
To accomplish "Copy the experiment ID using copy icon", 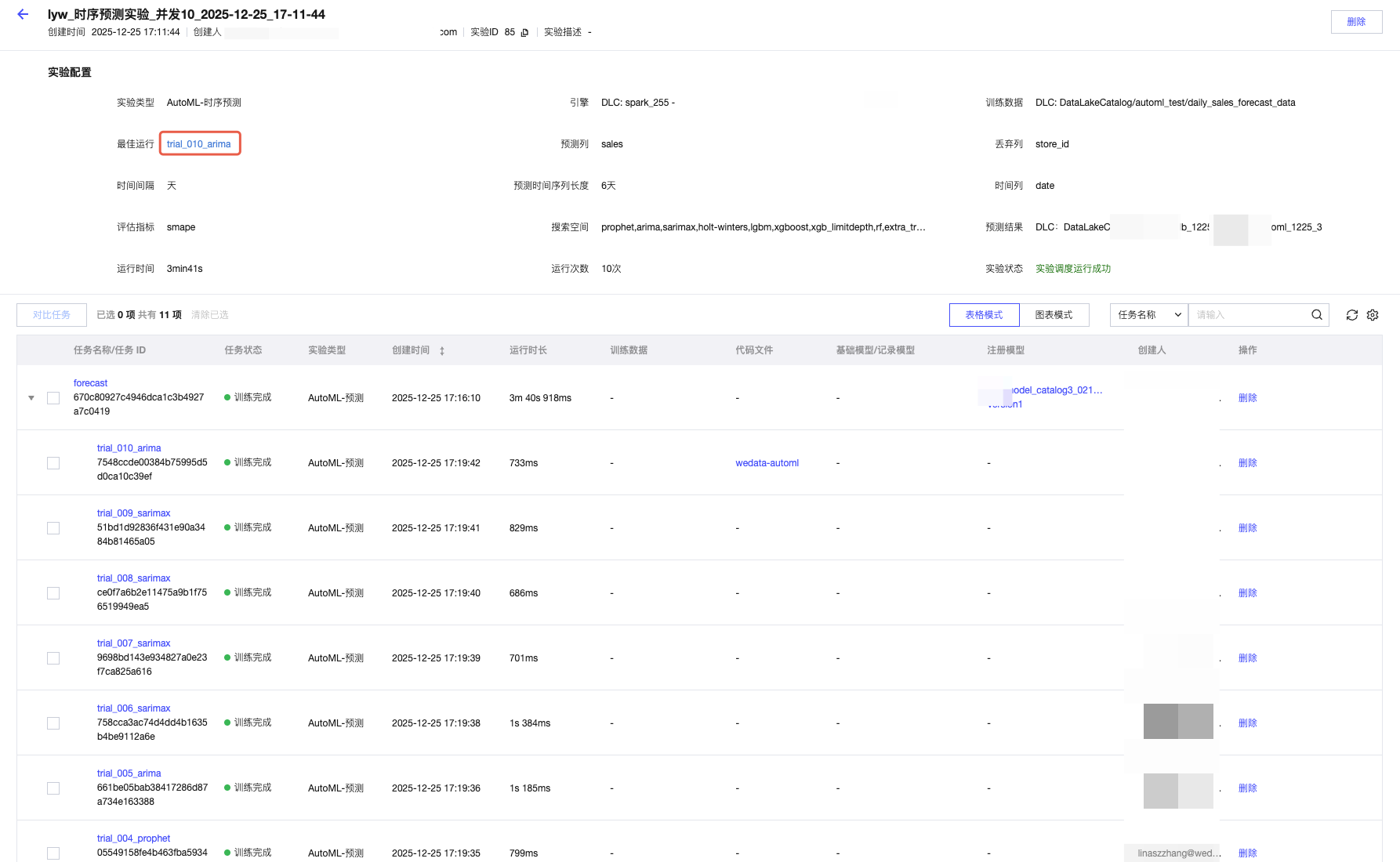I will coord(524,33).
